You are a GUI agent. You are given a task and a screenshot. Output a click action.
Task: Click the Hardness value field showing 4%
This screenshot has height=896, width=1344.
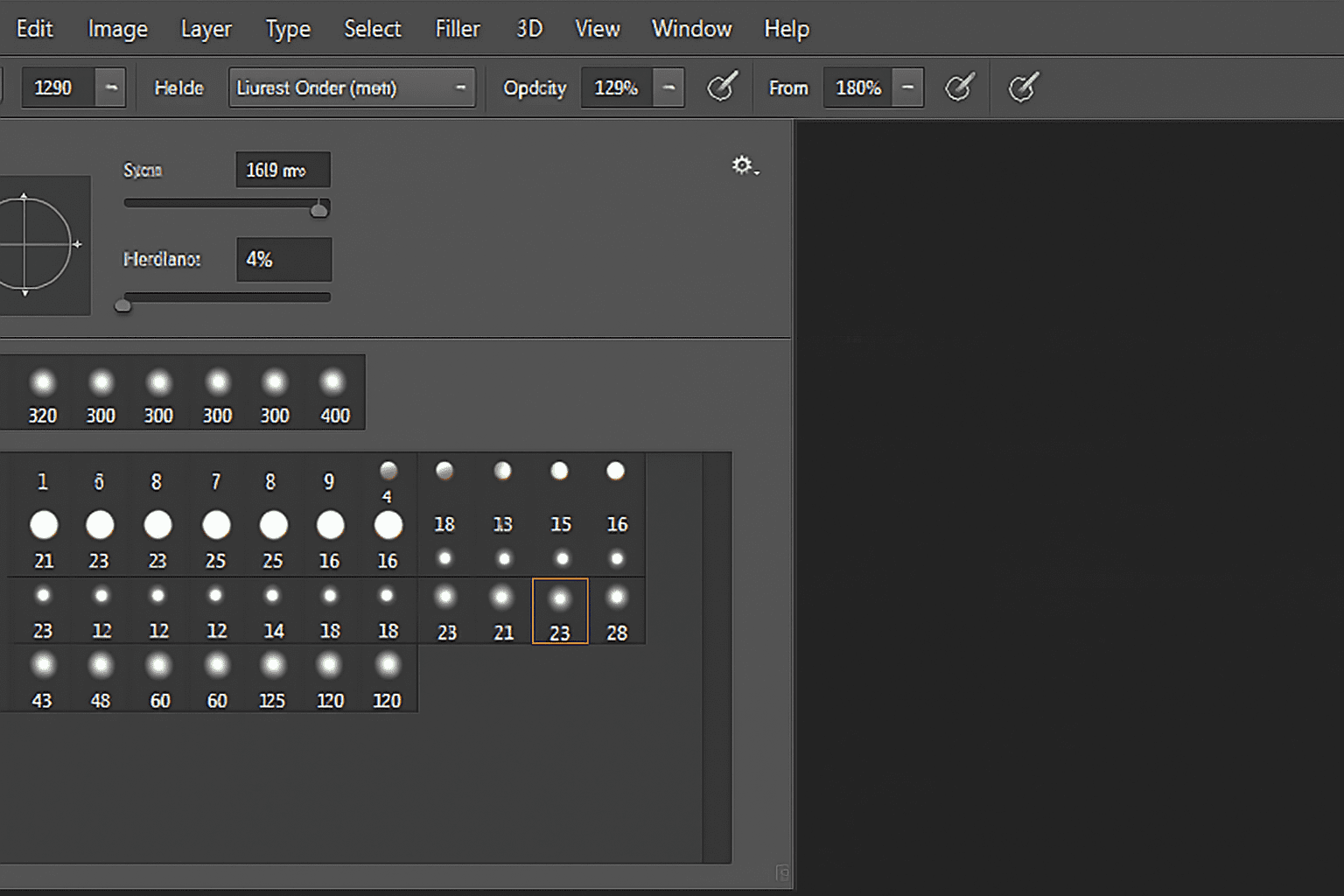pyautogui.click(x=283, y=259)
